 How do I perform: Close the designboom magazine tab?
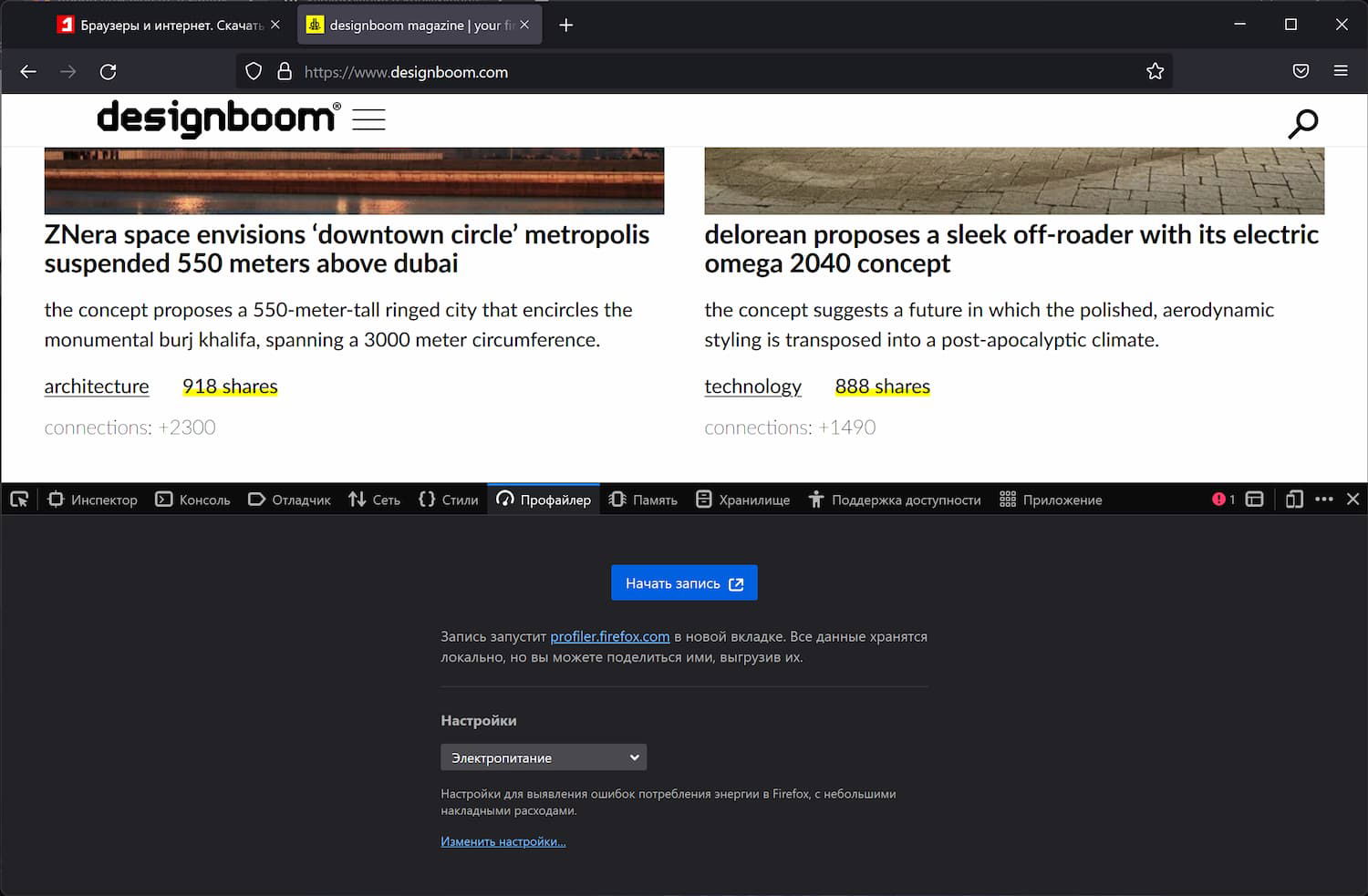[x=524, y=25]
